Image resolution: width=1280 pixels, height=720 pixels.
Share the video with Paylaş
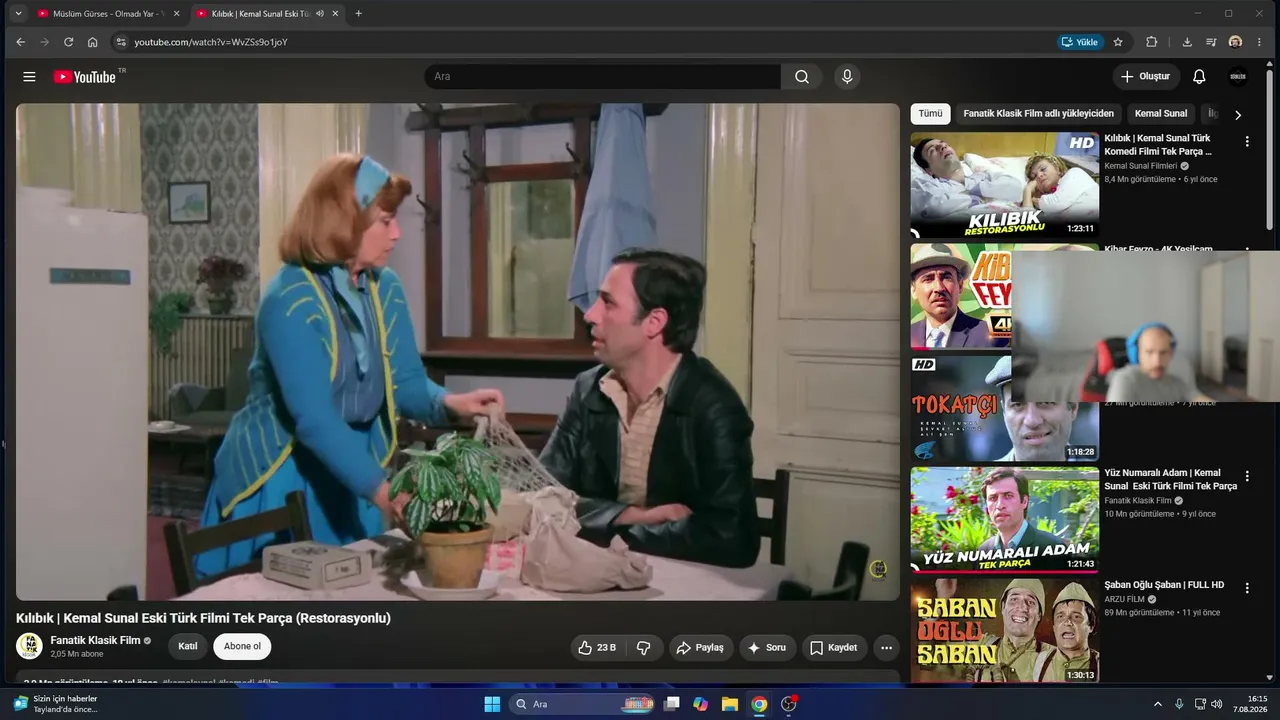[x=700, y=648]
